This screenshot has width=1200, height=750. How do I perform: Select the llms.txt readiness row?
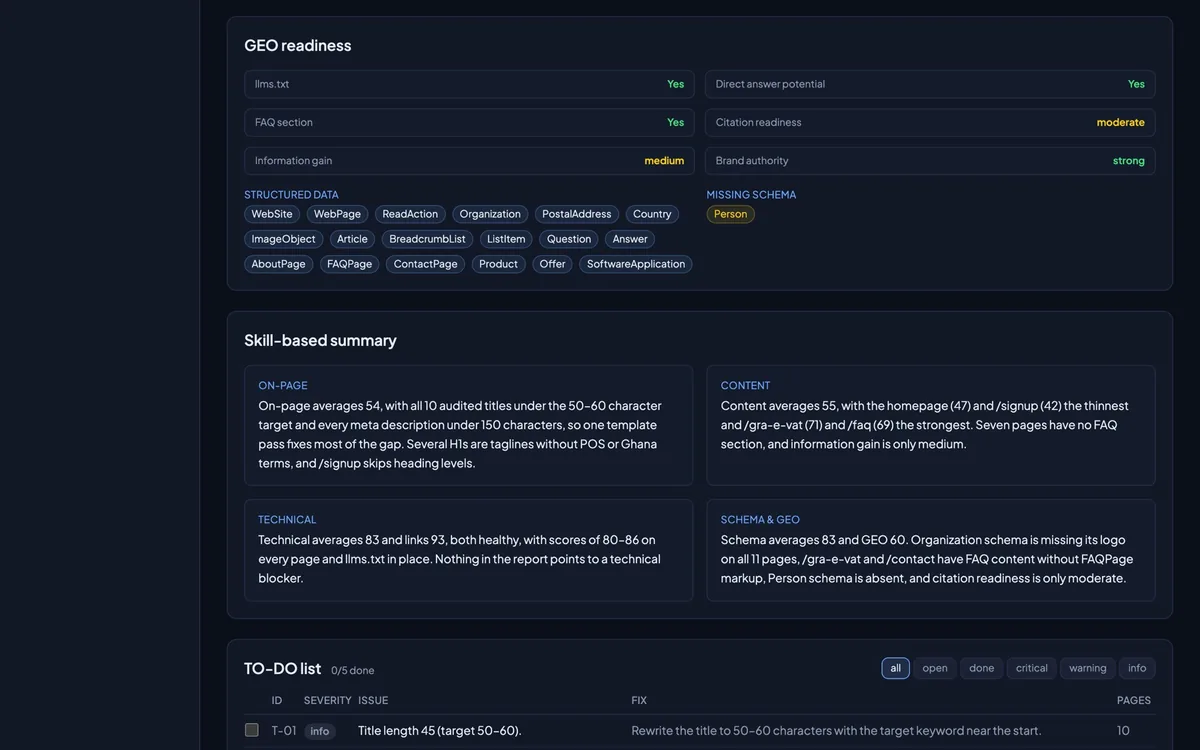point(469,84)
